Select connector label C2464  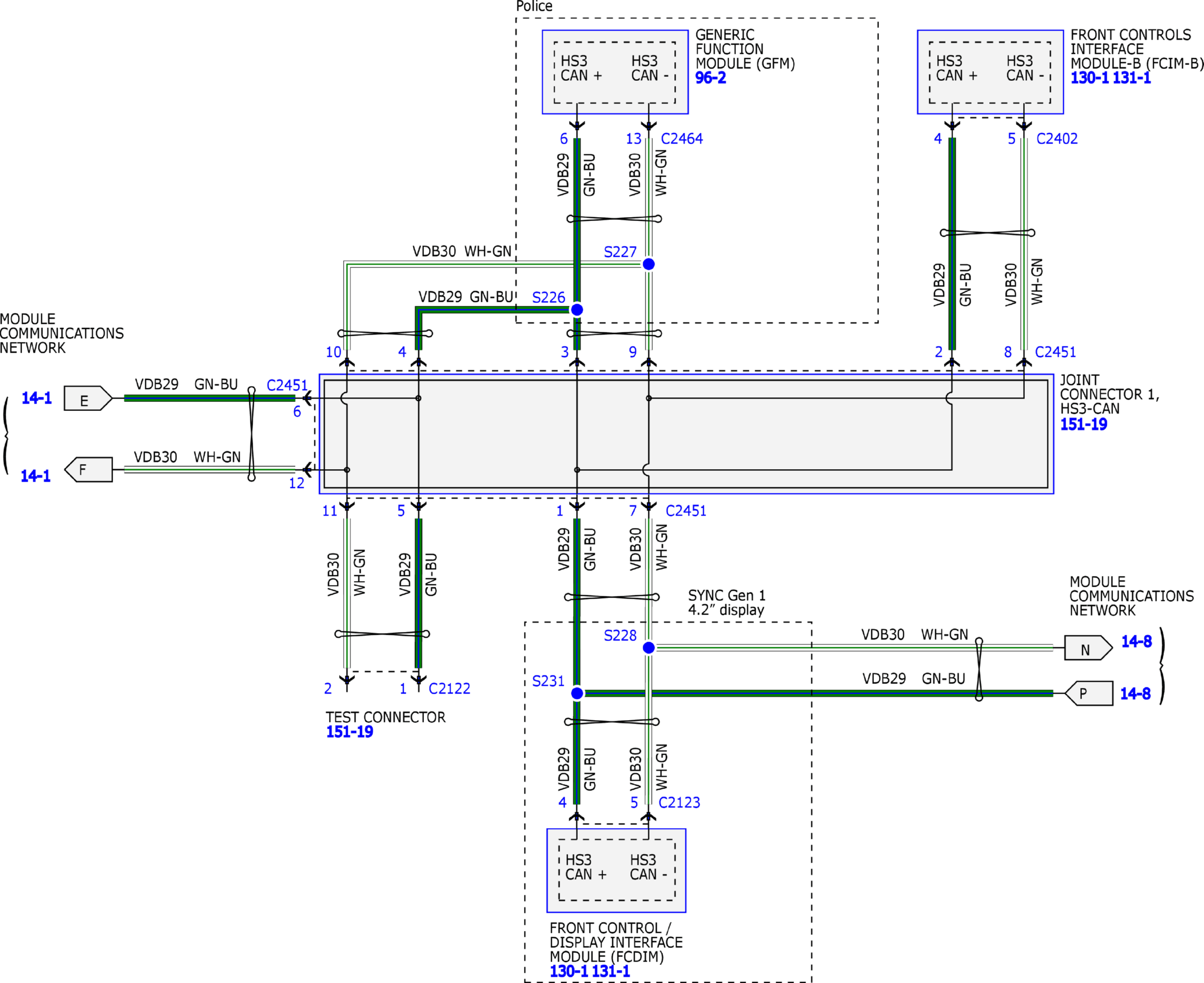pyautogui.click(x=682, y=138)
